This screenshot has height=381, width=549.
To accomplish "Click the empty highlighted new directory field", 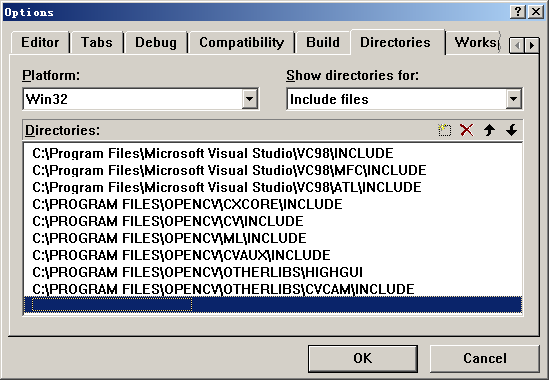I will coord(273,305).
